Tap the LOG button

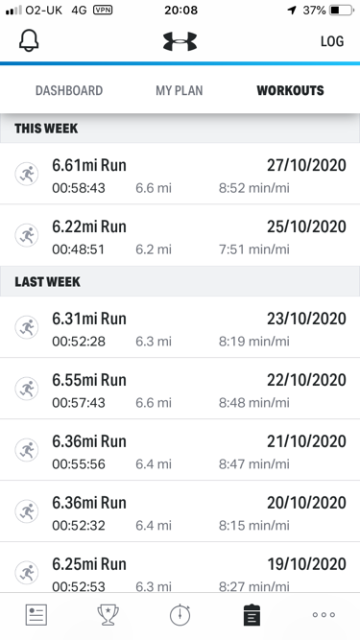coord(332,41)
